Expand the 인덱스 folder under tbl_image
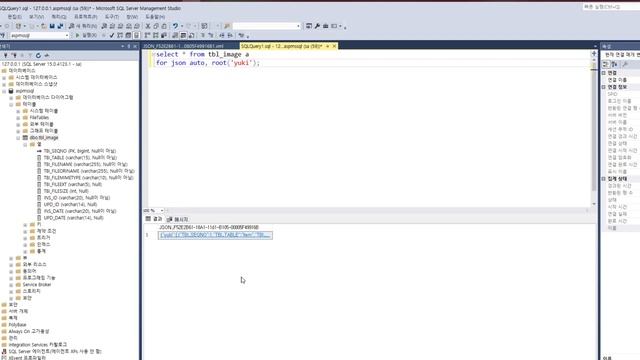Image resolution: width=640 pixels, height=360 pixels. [x=25, y=244]
